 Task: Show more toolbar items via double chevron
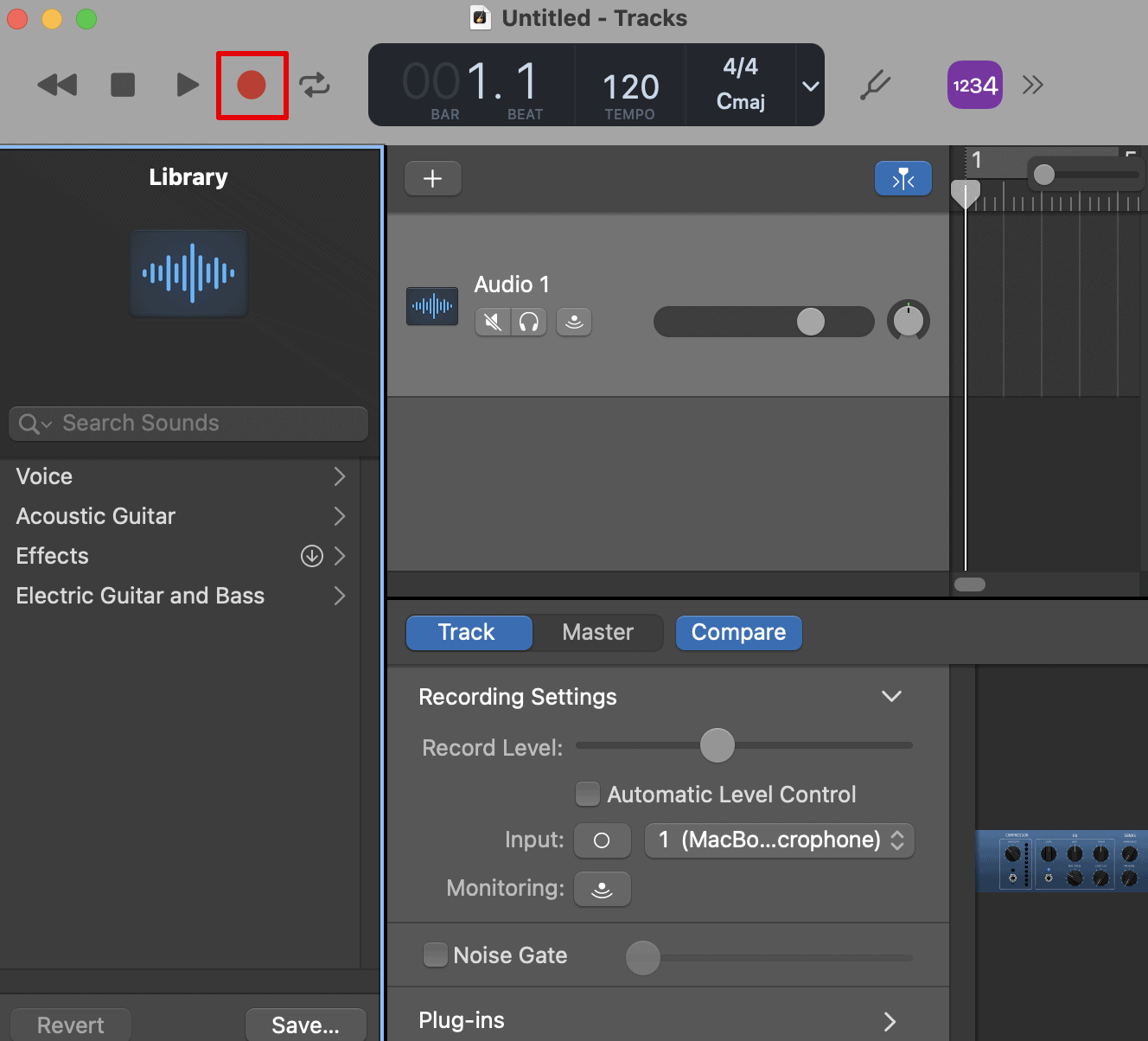point(1032,85)
